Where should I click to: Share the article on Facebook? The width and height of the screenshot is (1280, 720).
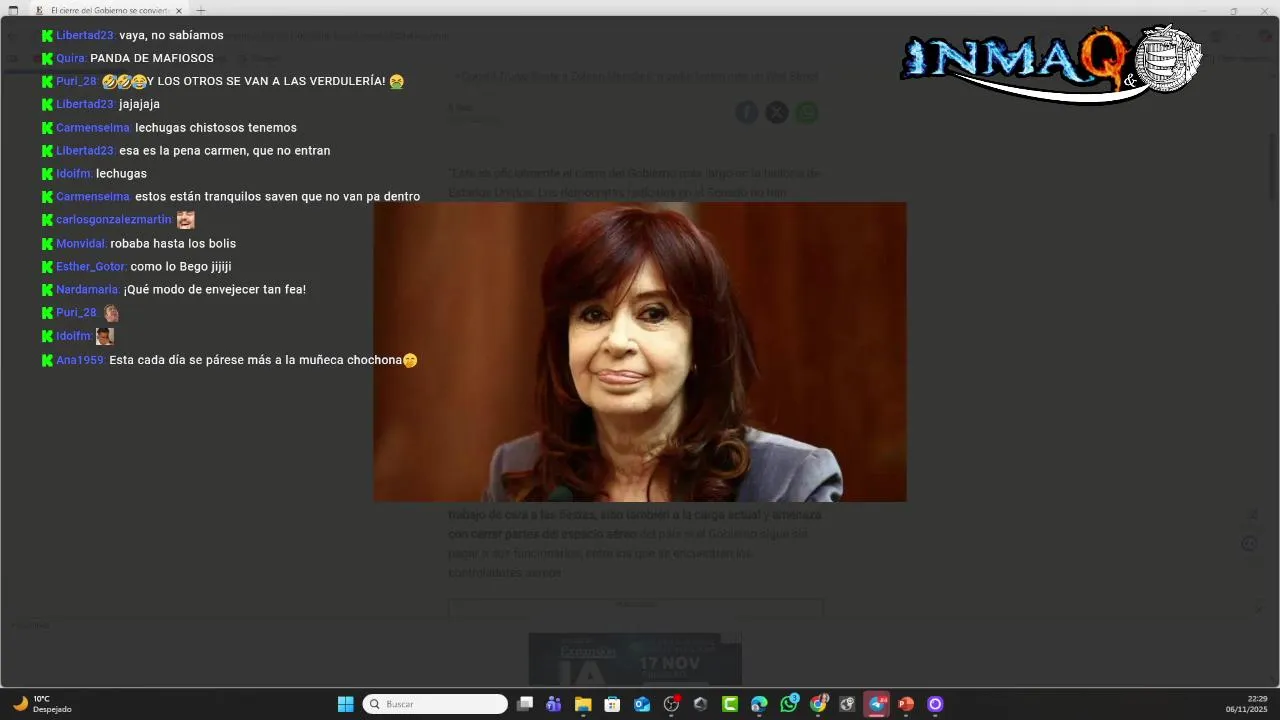(x=747, y=113)
